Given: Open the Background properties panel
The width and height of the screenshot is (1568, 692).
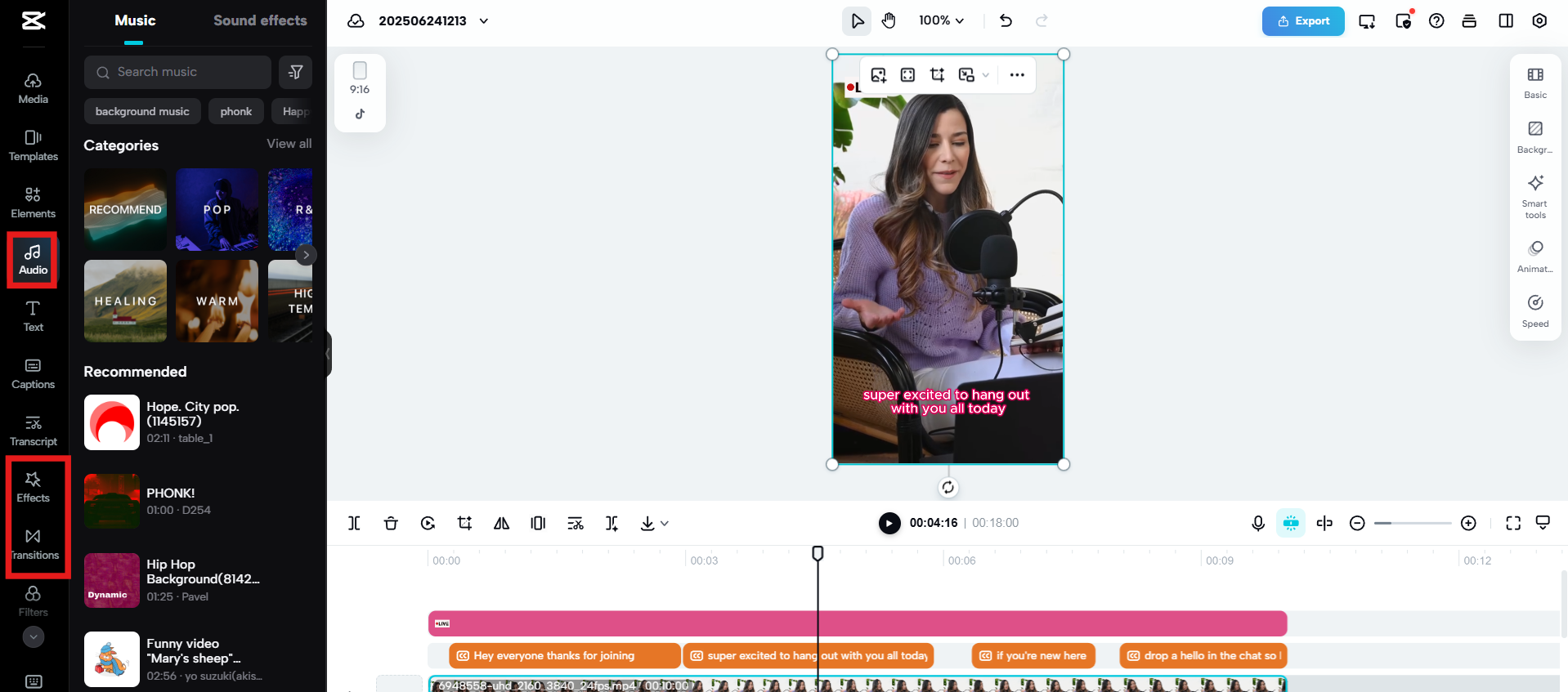Looking at the screenshot, I should [1535, 137].
